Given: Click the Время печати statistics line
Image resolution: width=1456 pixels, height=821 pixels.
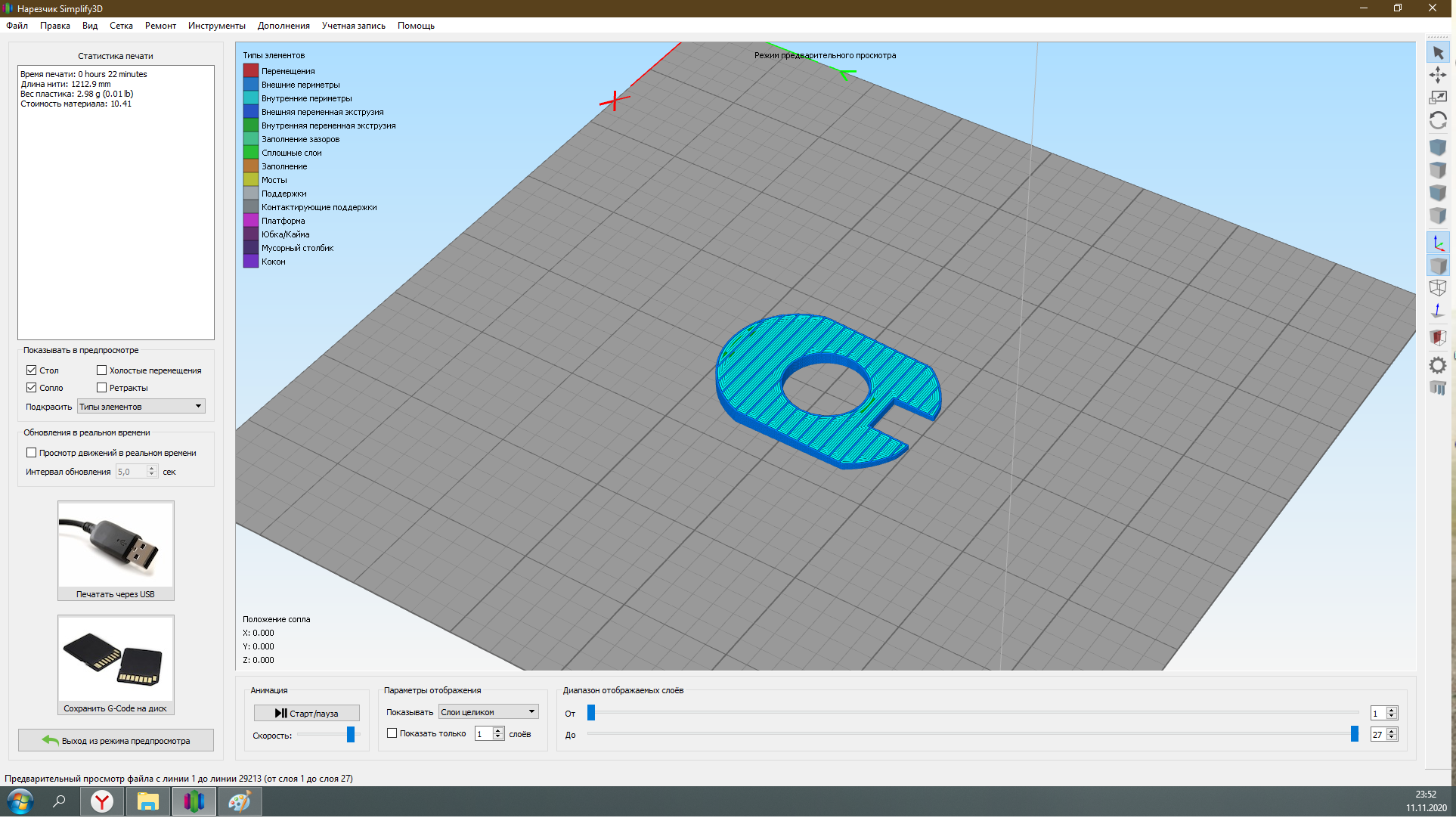Looking at the screenshot, I should coord(84,74).
